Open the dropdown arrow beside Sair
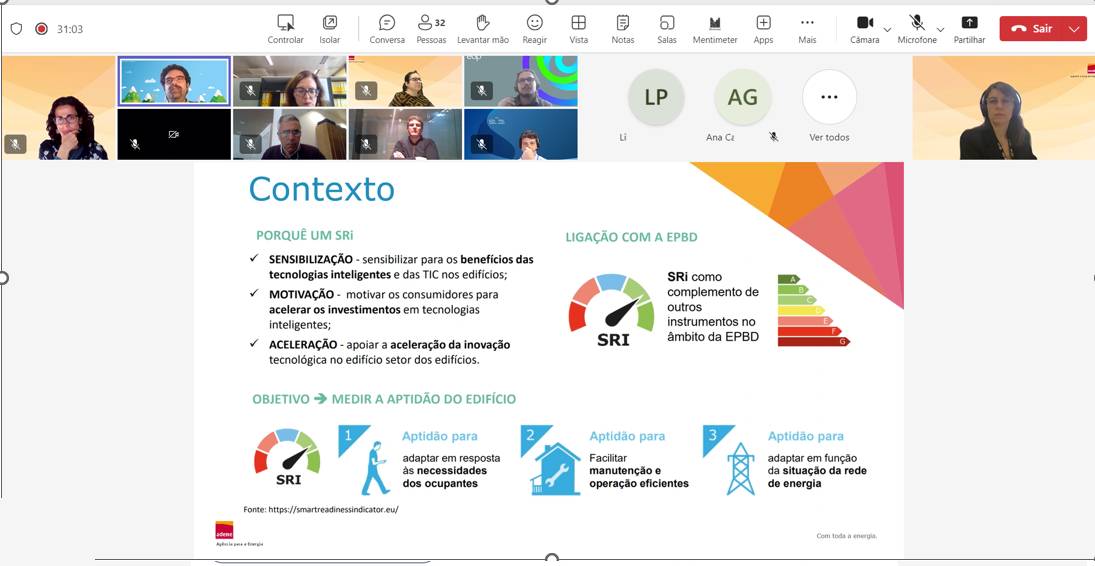1095x566 pixels. pyautogui.click(x=1075, y=29)
